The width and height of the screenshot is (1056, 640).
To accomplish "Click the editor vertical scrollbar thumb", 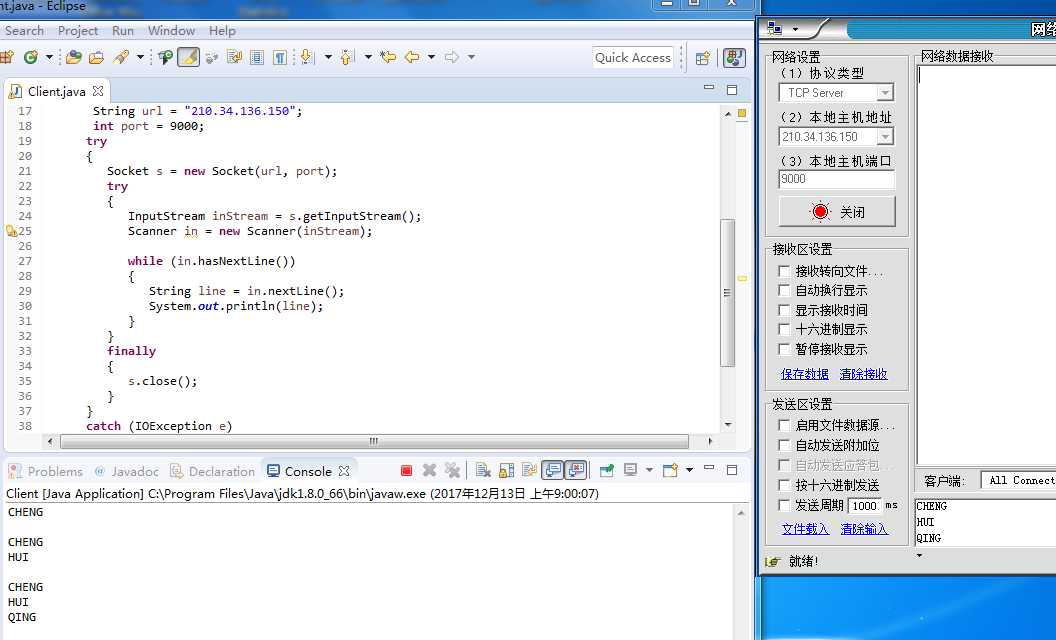I will click(x=727, y=292).
